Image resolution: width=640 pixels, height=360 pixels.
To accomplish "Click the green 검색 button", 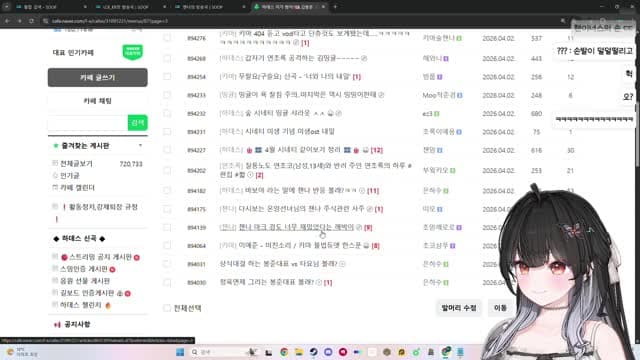I will [x=138, y=122].
